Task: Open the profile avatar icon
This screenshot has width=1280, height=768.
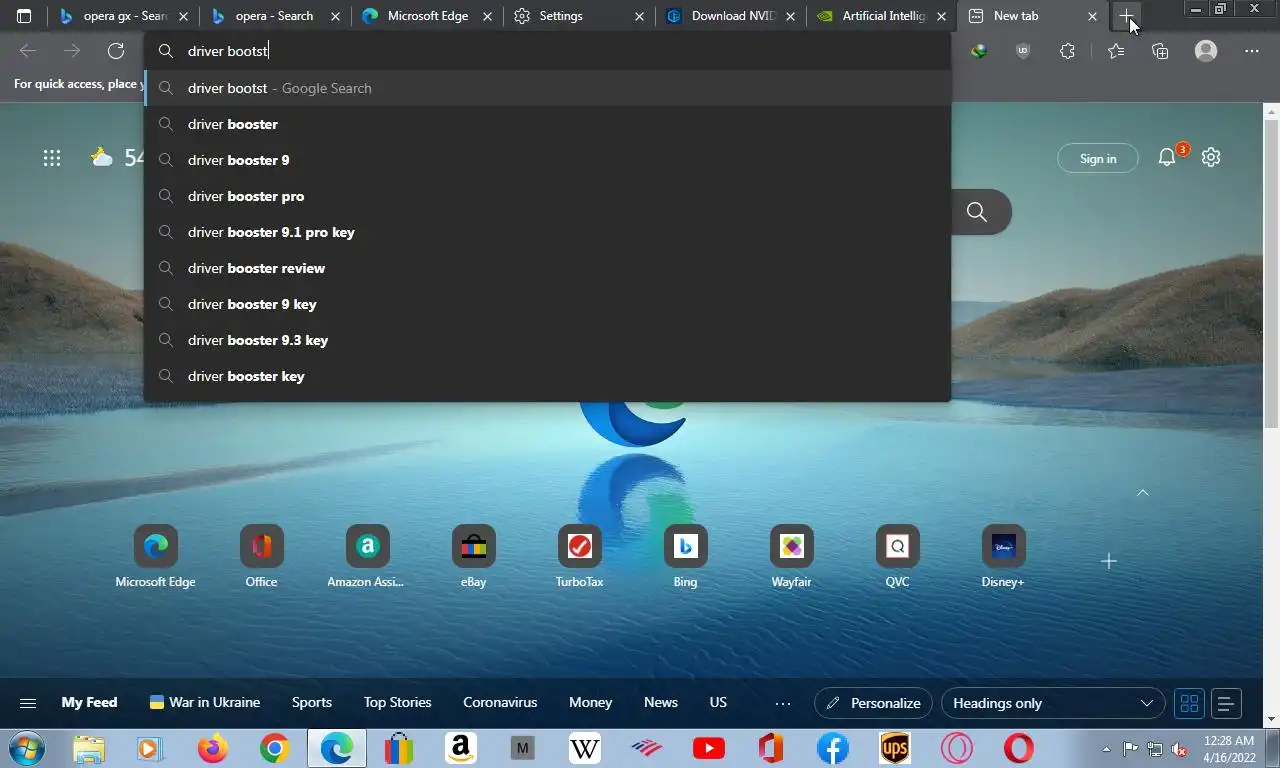Action: pyautogui.click(x=1206, y=51)
